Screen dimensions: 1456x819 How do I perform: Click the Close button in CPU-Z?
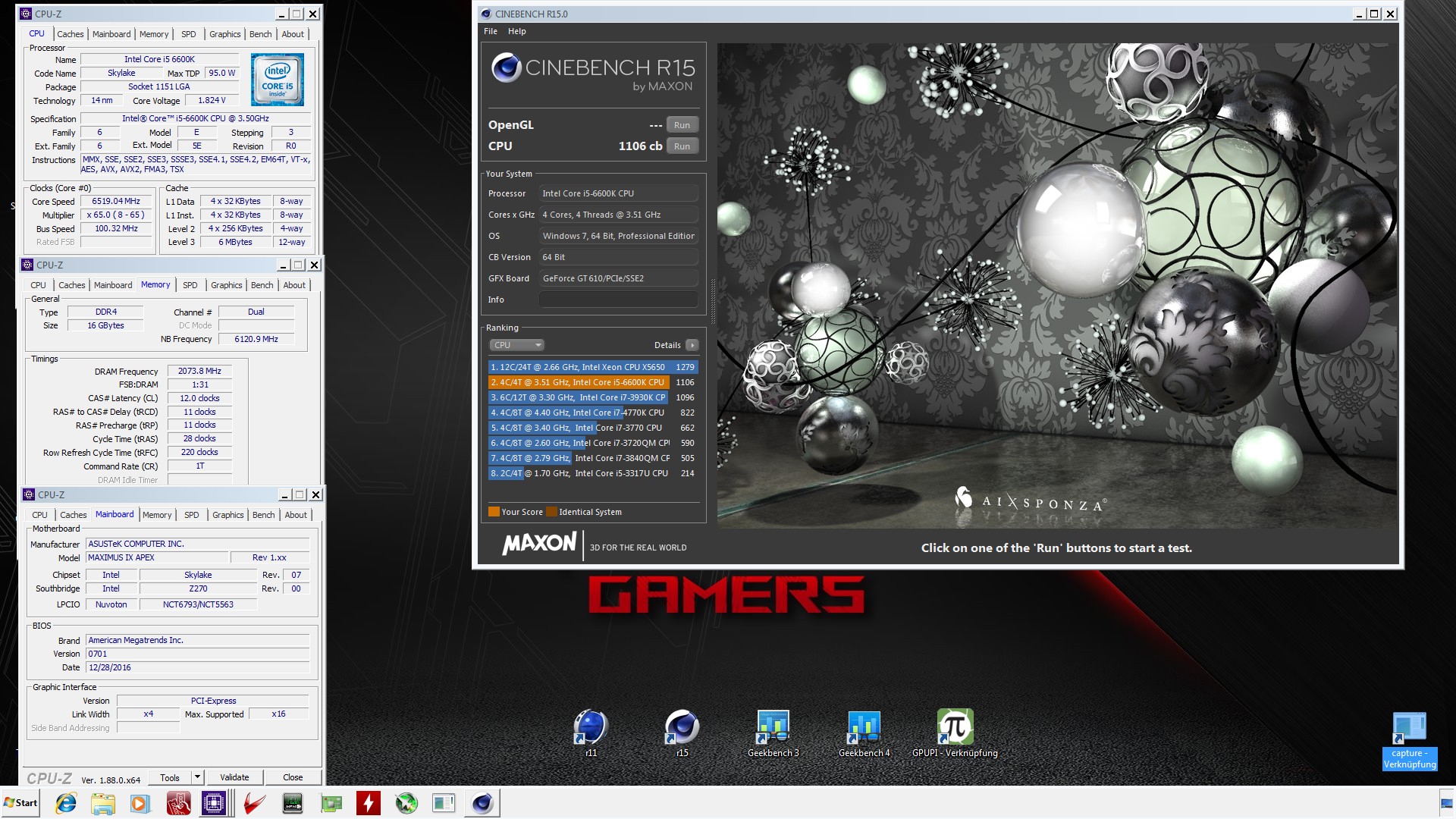point(293,777)
